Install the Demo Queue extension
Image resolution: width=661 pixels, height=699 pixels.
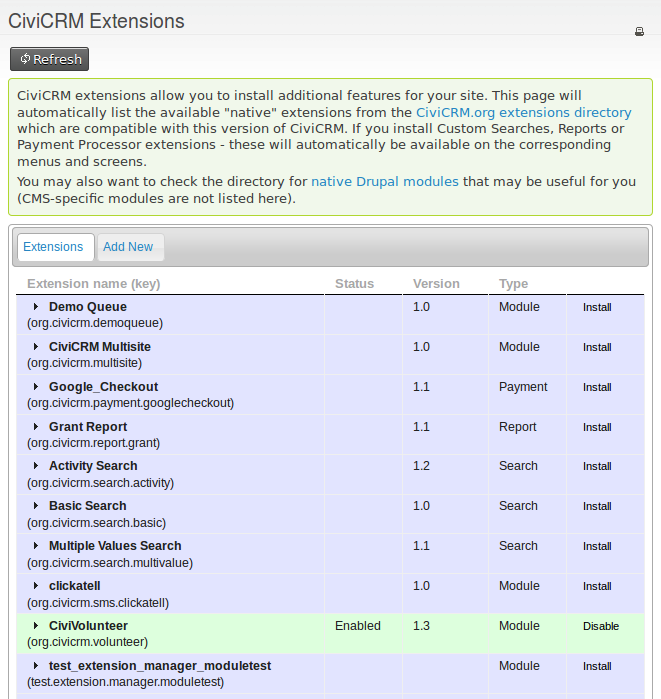[x=597, y=308]
